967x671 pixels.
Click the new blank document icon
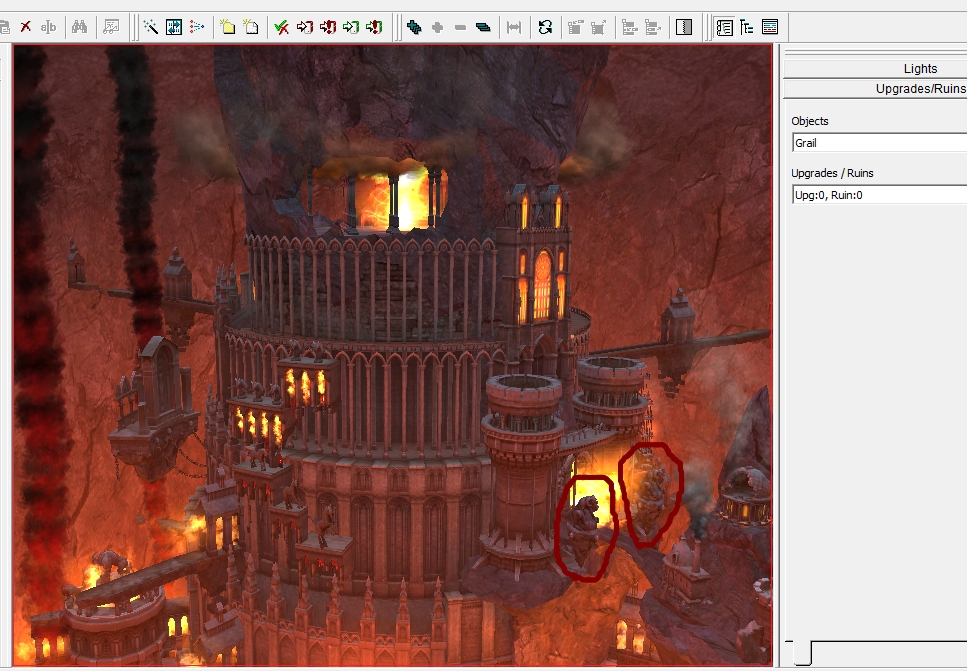tap(251, 27)
